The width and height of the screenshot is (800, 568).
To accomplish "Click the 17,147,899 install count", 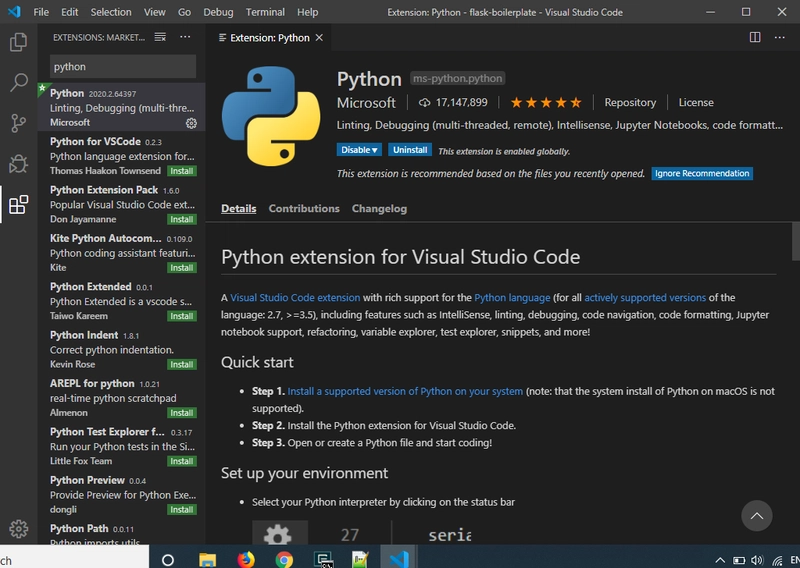I will (453, 103).
